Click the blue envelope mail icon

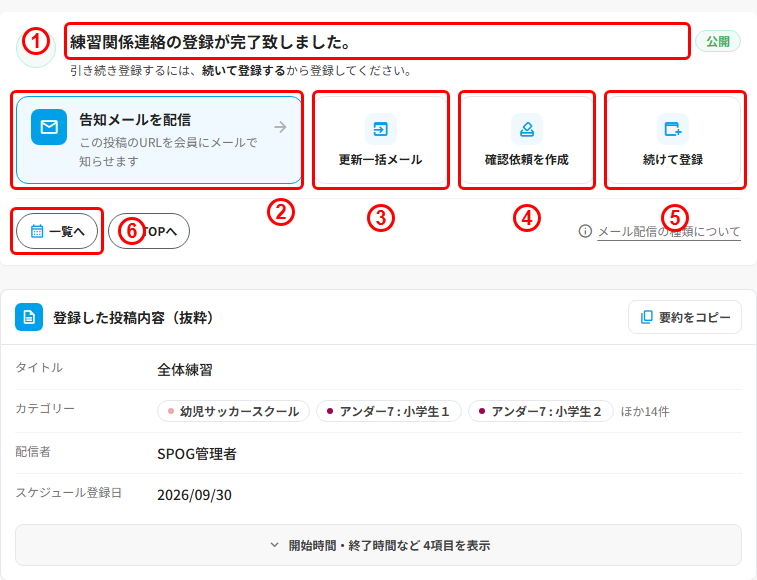click(x=49, y=127)
